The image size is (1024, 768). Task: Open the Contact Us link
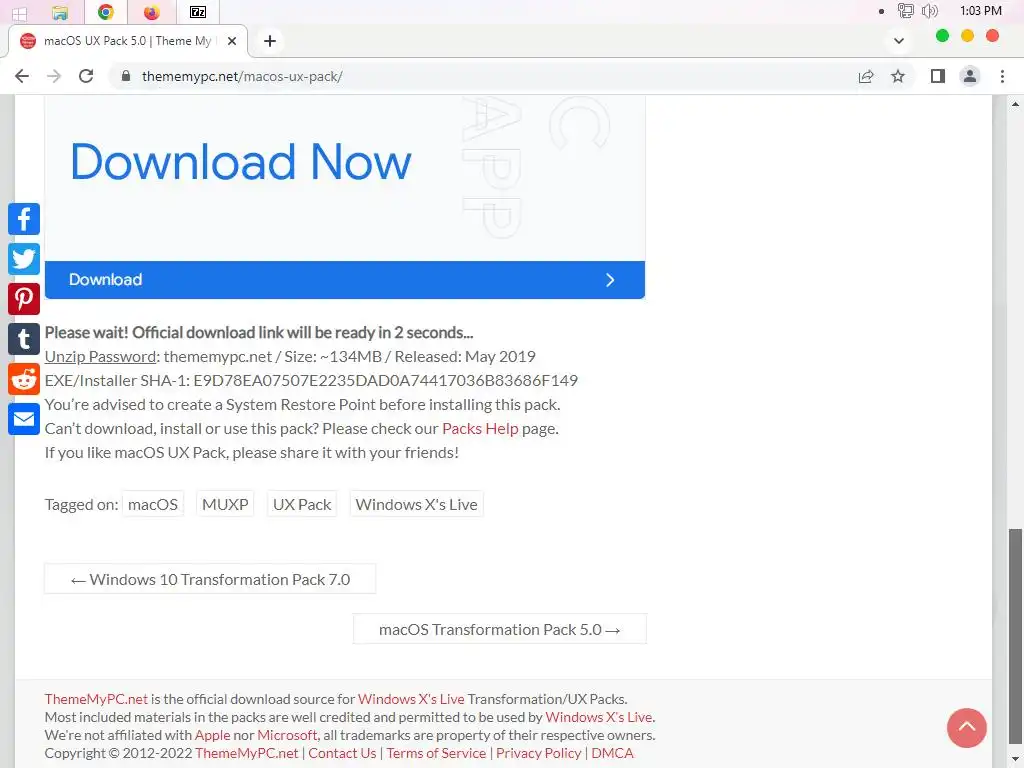click(x=342, y=753)
